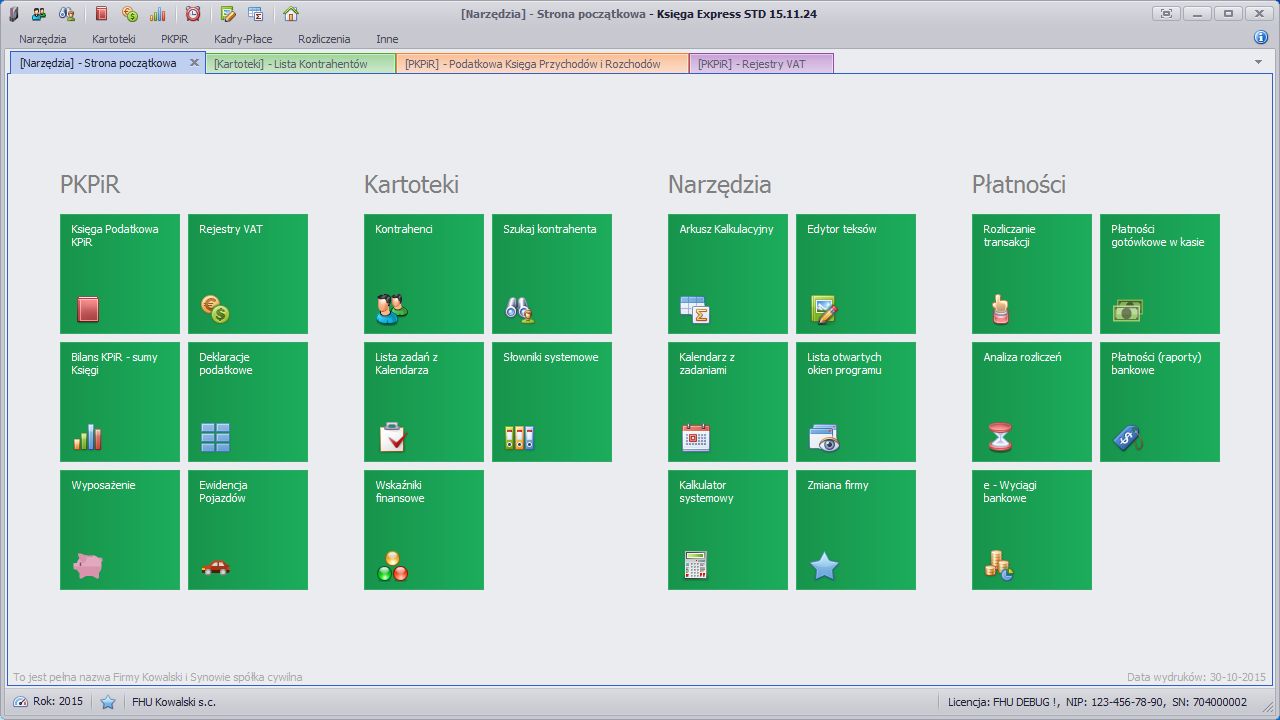The width and height of the screenshot is (1280, 720).
Task: Click the star icon in status bar
Action: [108, 702]
